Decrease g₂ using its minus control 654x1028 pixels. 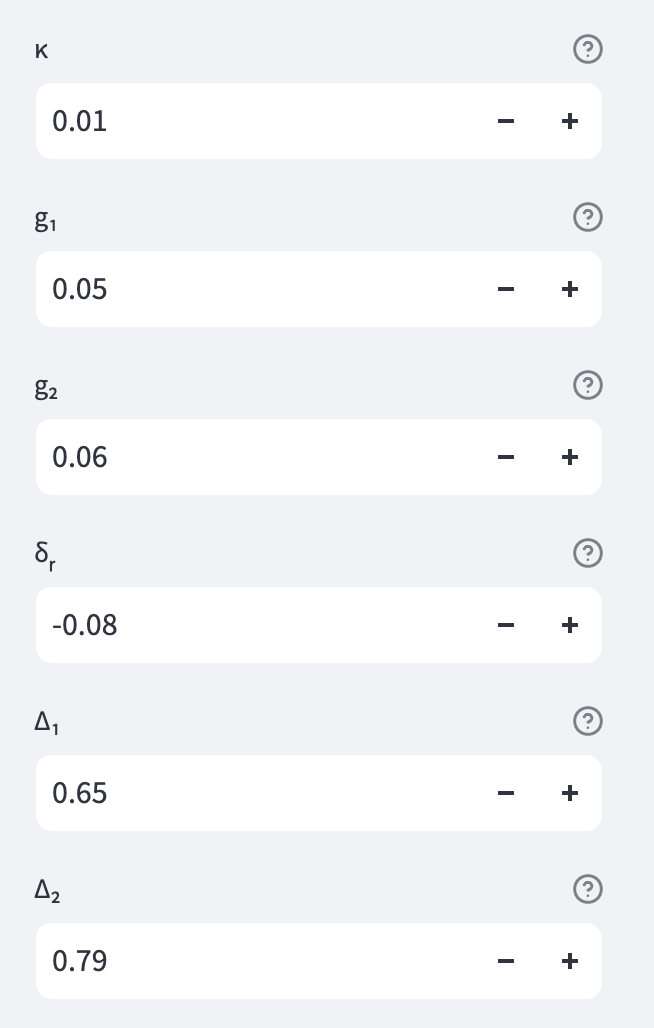[506, 457]
